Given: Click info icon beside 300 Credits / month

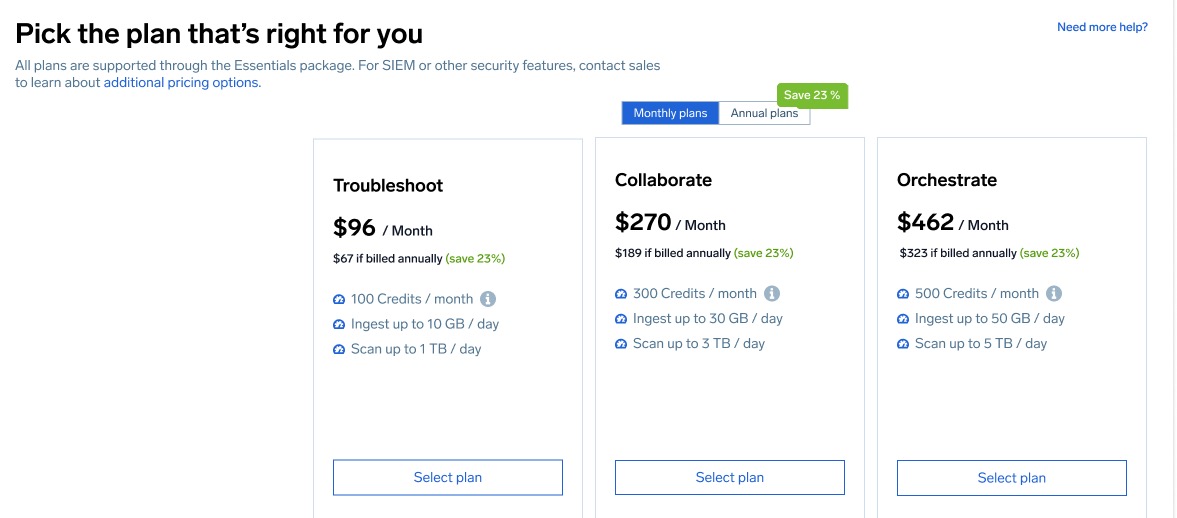Looking at the screenshot, I should click(x=772, y=294).
